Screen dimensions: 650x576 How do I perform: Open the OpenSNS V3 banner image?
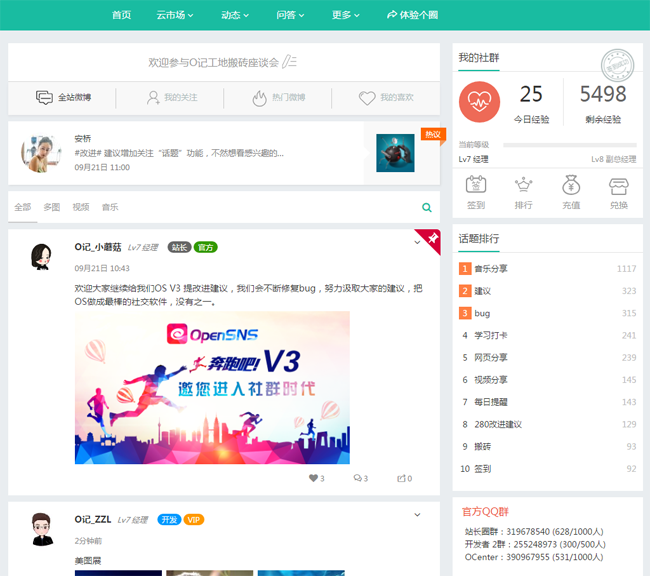[x=212, y=387]
